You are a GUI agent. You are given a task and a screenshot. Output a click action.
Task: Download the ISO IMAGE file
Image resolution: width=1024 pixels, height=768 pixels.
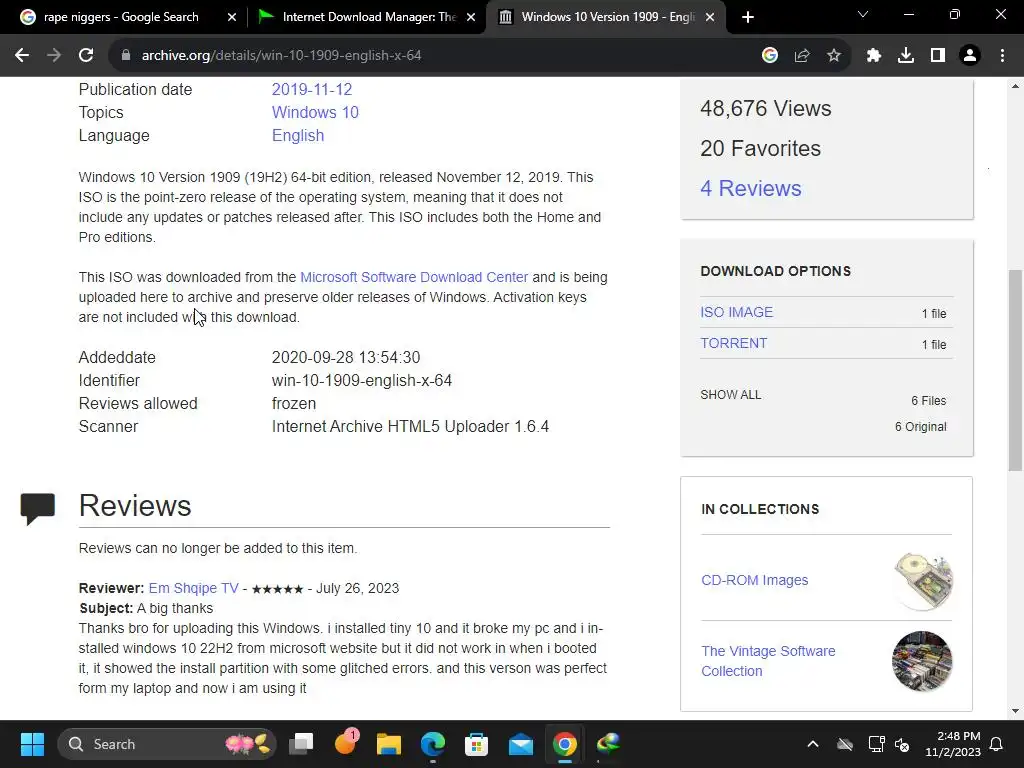736,312
